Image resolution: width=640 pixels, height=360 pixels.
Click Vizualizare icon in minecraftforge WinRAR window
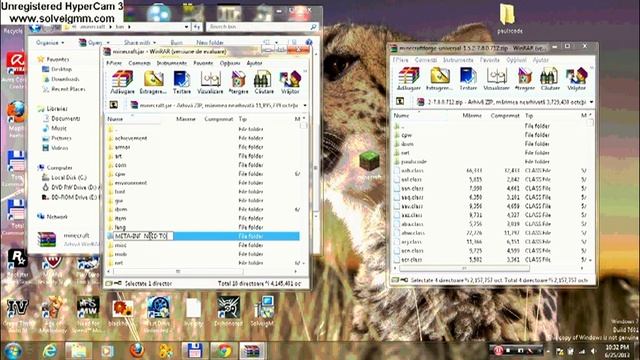pyautogui.click(x=496, y=78)
